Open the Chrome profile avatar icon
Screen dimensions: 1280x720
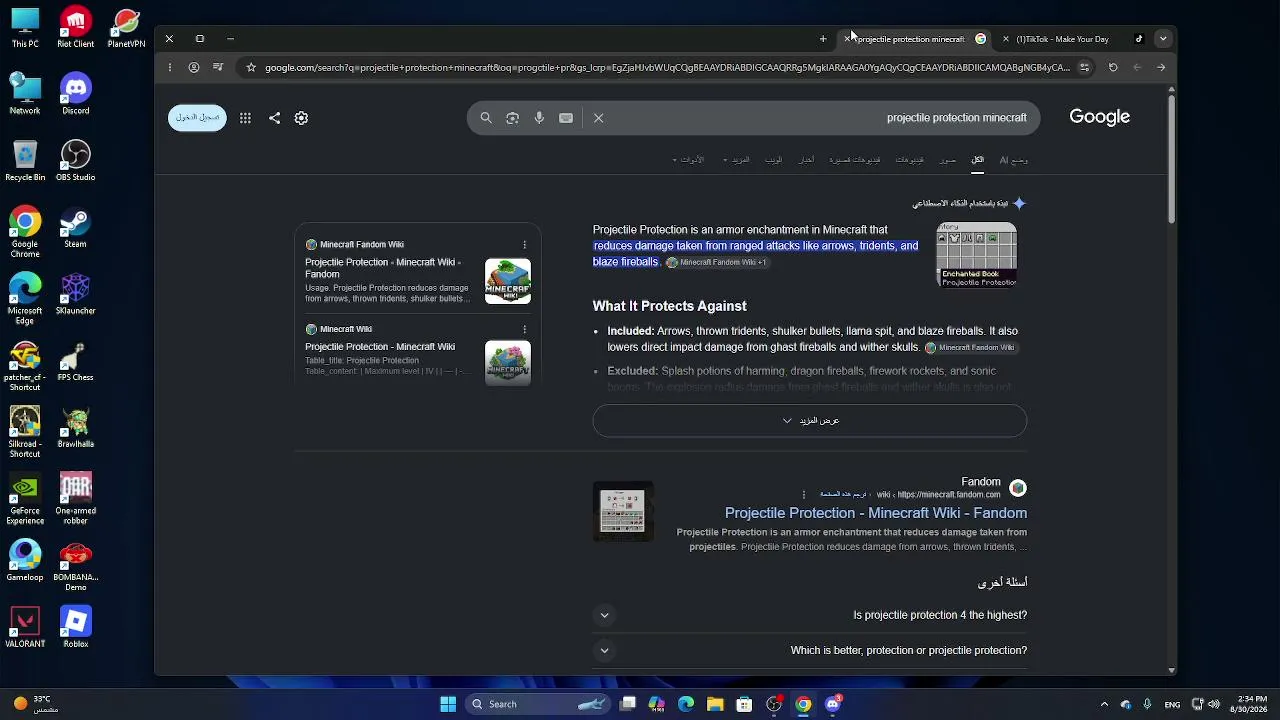coord(193,68)
